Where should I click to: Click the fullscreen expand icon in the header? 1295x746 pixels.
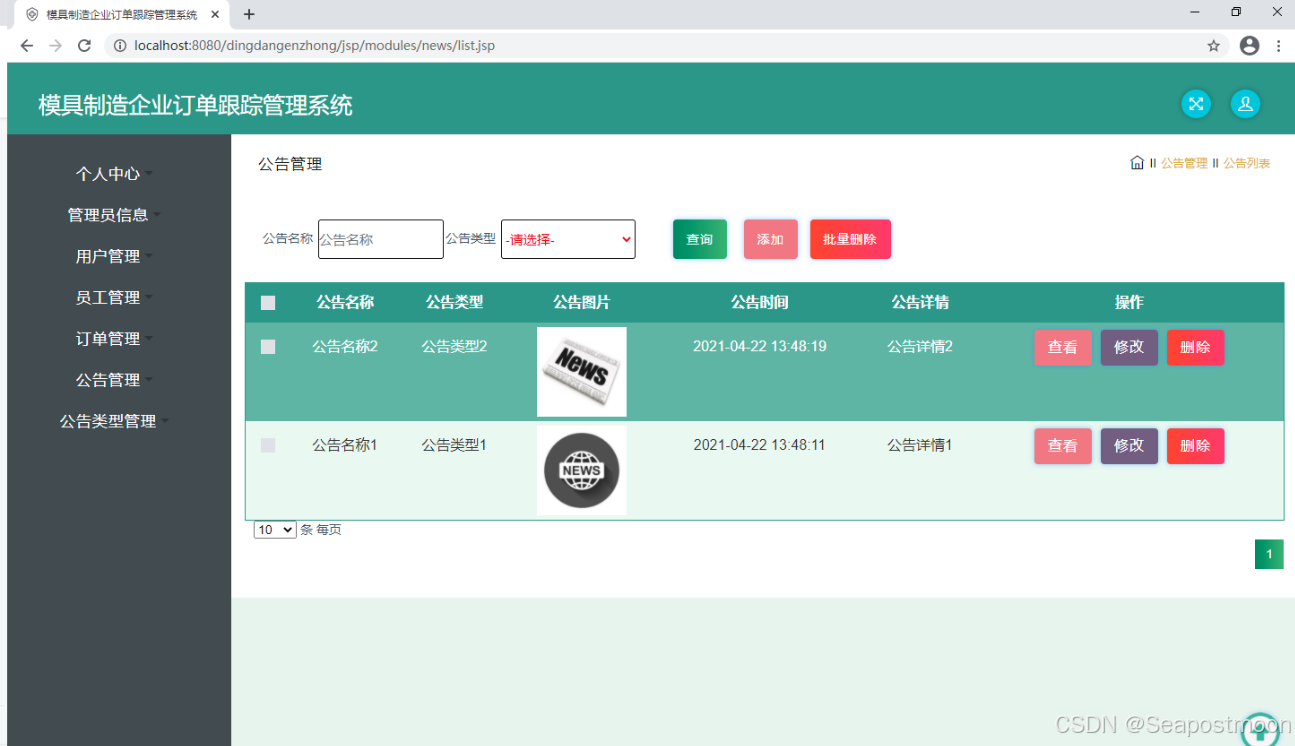coord(1196,104)
